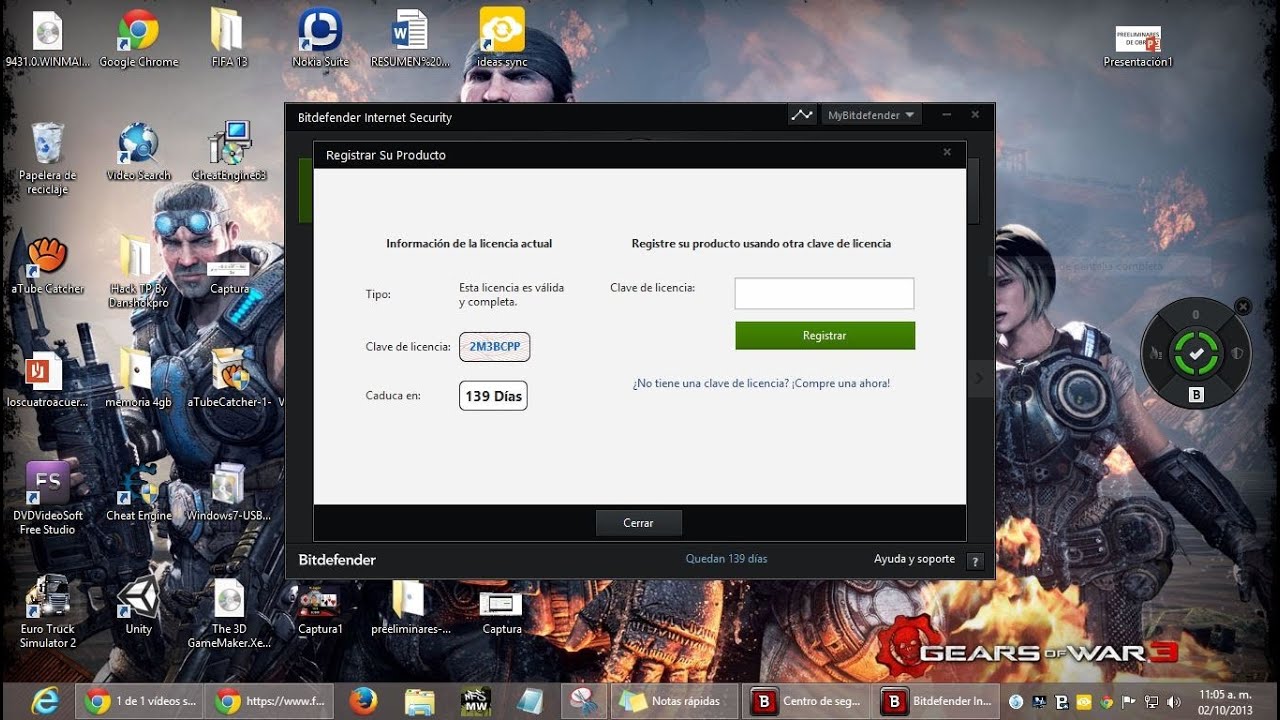Viewport: 1280px width, 720px height.
Task: Close the Registrar Su Producto dialog with X
Action: [947, 153]
